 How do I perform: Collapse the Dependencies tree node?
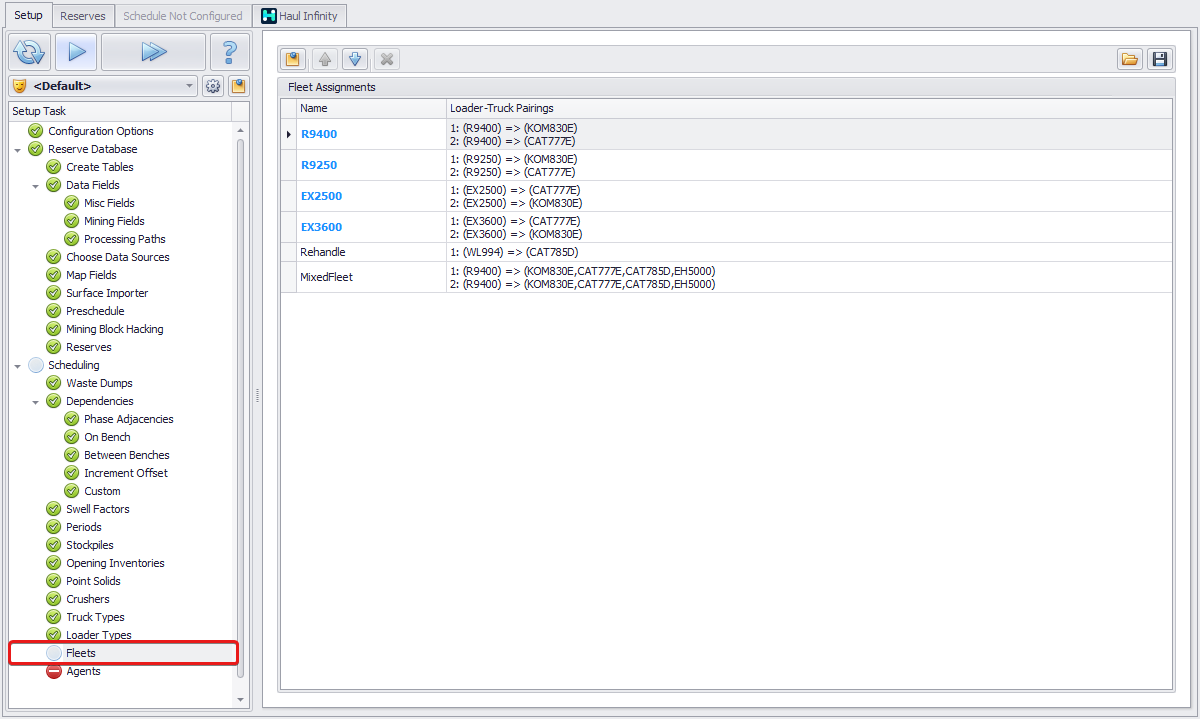[x=36, y=402]
